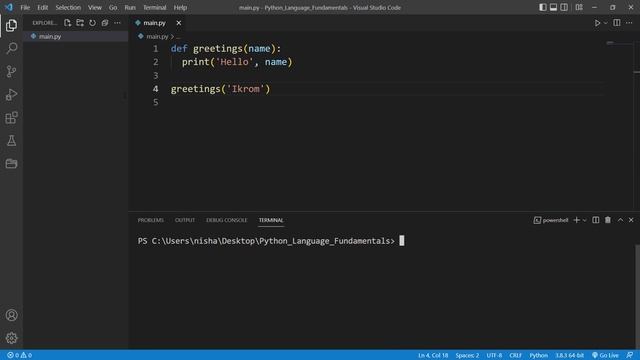
Task: Open Explorer more actions ellipsis
Action: click(x=118, y=23)
